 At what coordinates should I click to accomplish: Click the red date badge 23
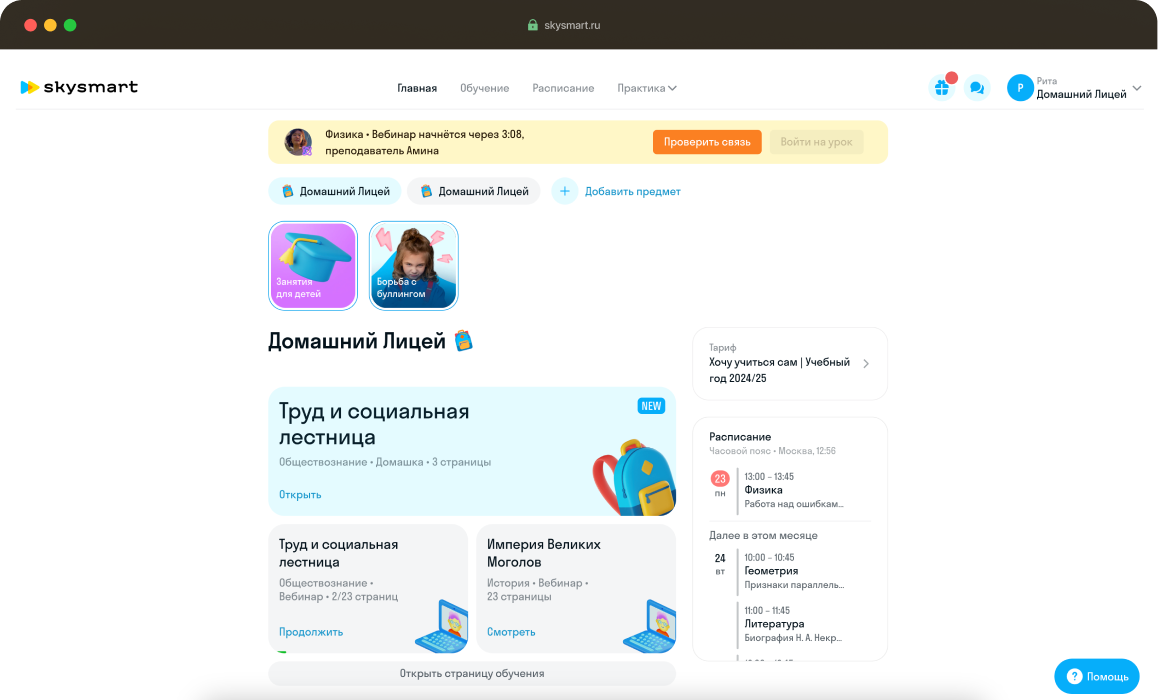tap(720, 478)
